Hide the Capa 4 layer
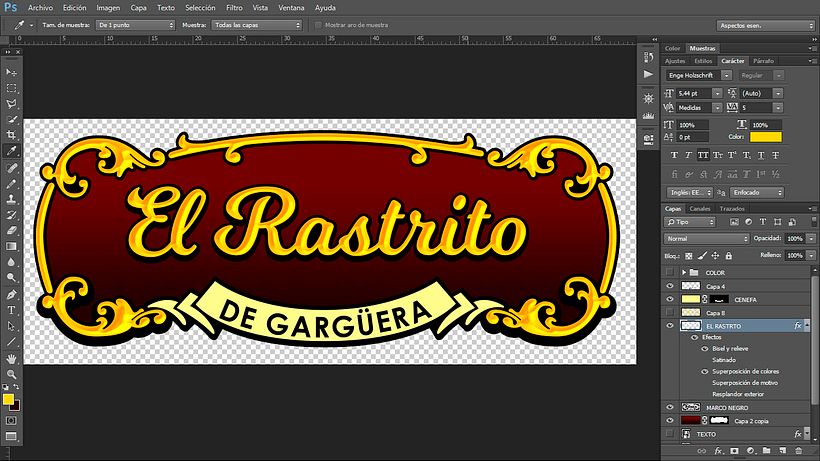 click(670, 286)
